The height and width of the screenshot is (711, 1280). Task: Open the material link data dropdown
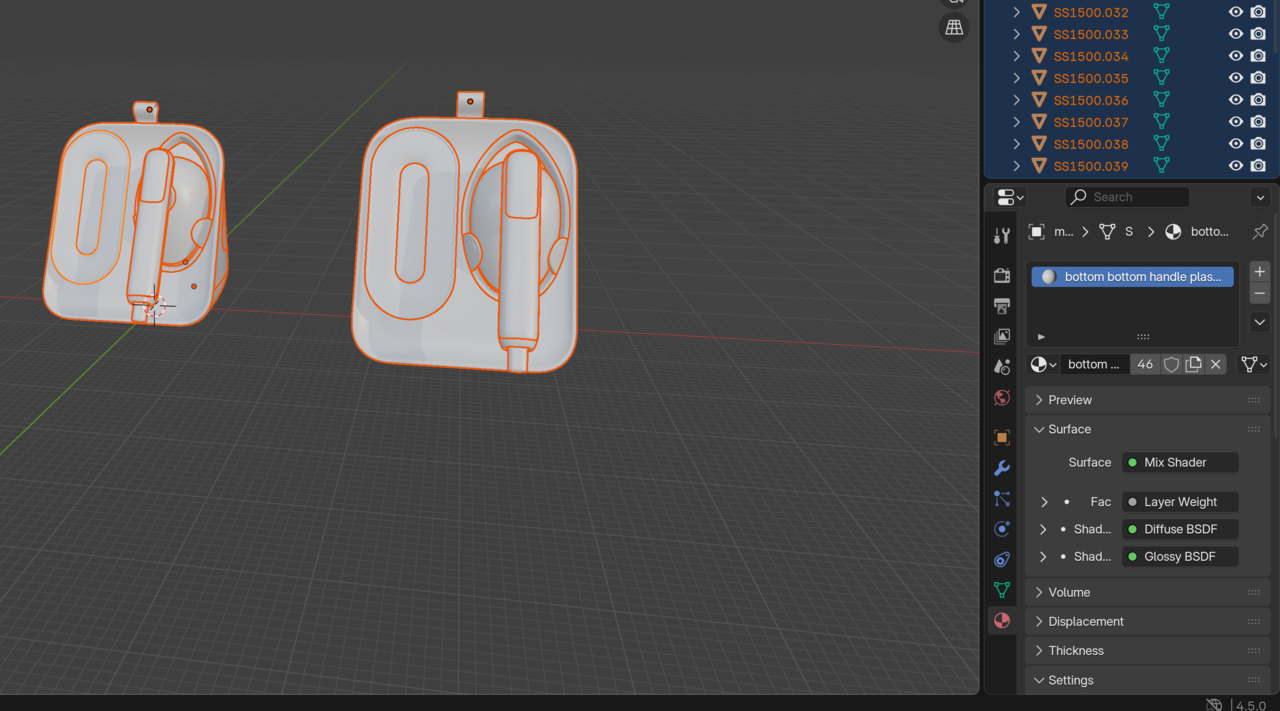point(1254,364)
